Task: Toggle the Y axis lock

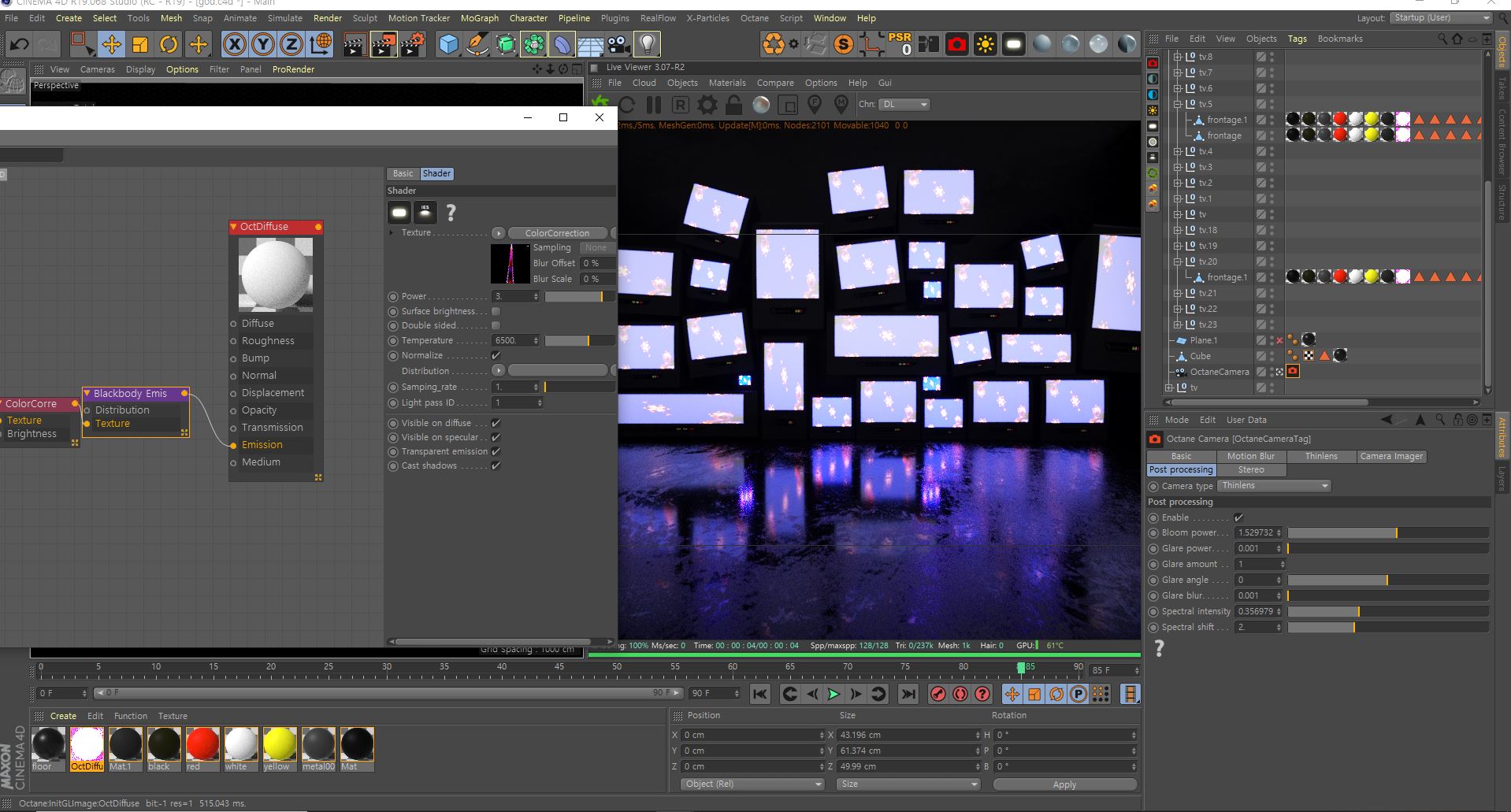Action: [x=263, y=44]
